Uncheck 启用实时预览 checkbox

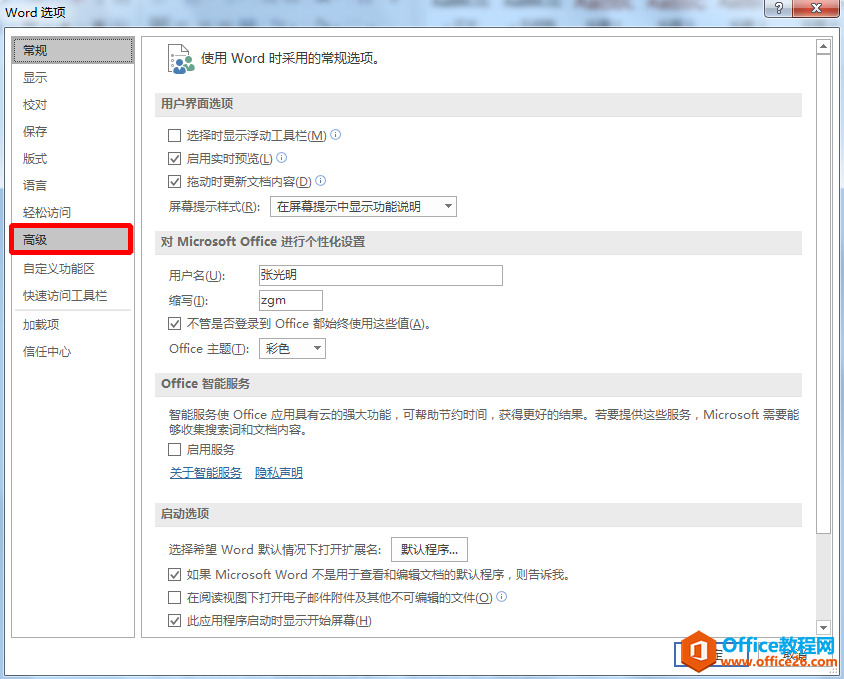[174, 158]
